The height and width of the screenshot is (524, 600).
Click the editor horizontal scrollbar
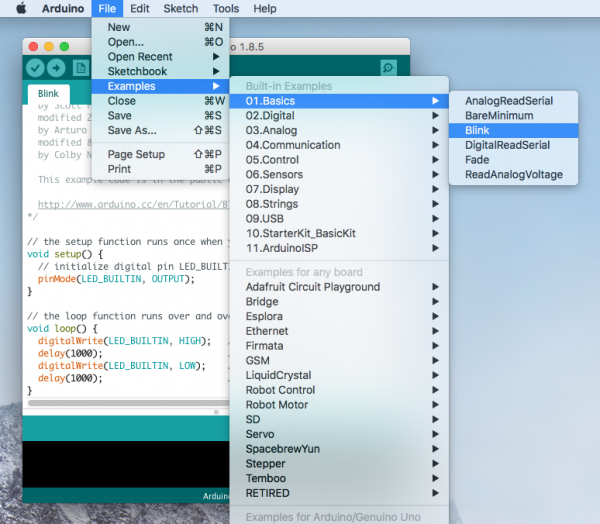click(129, 403)
